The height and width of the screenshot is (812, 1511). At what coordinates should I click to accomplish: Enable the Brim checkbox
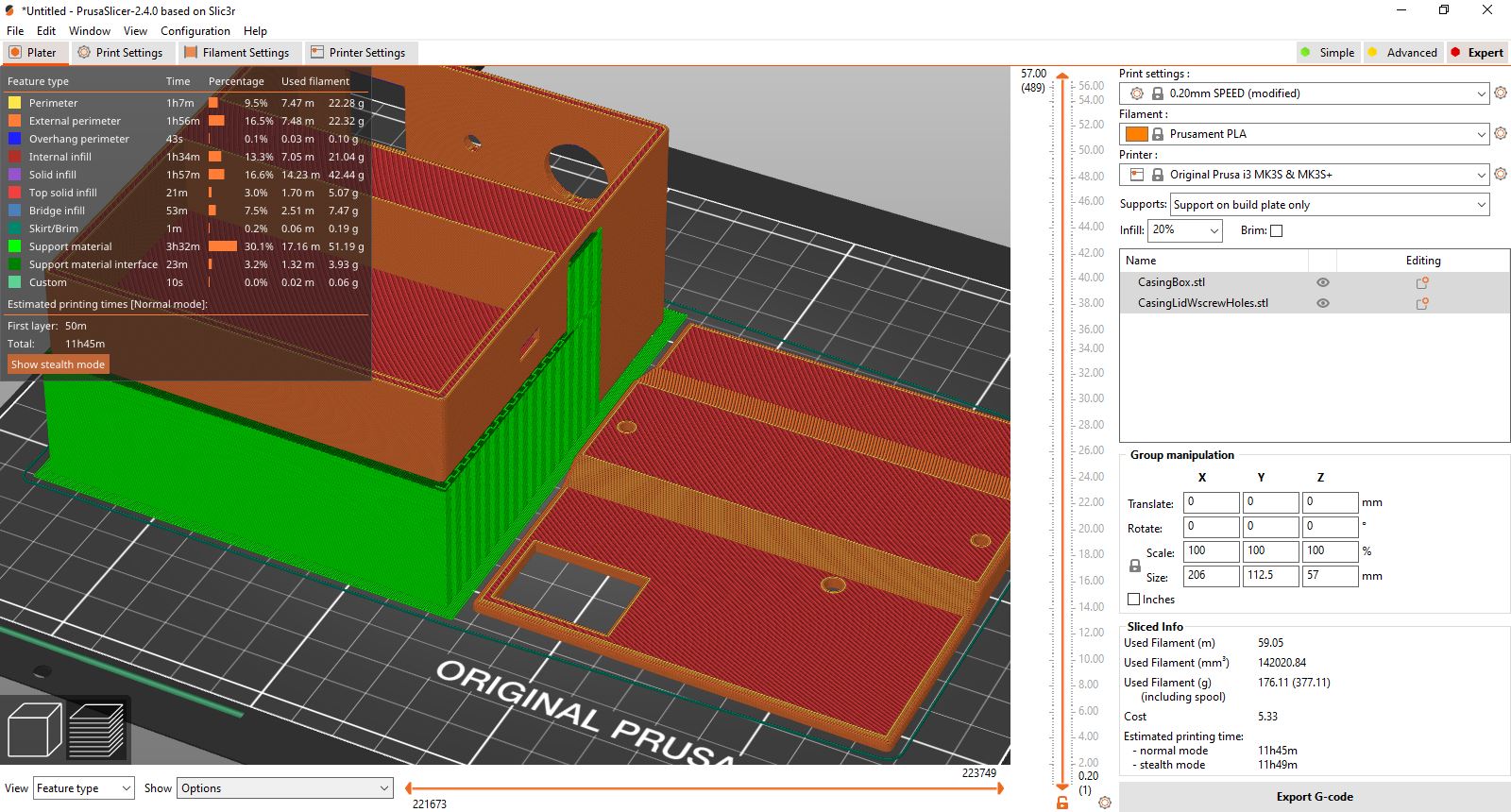pos(1276,230)
